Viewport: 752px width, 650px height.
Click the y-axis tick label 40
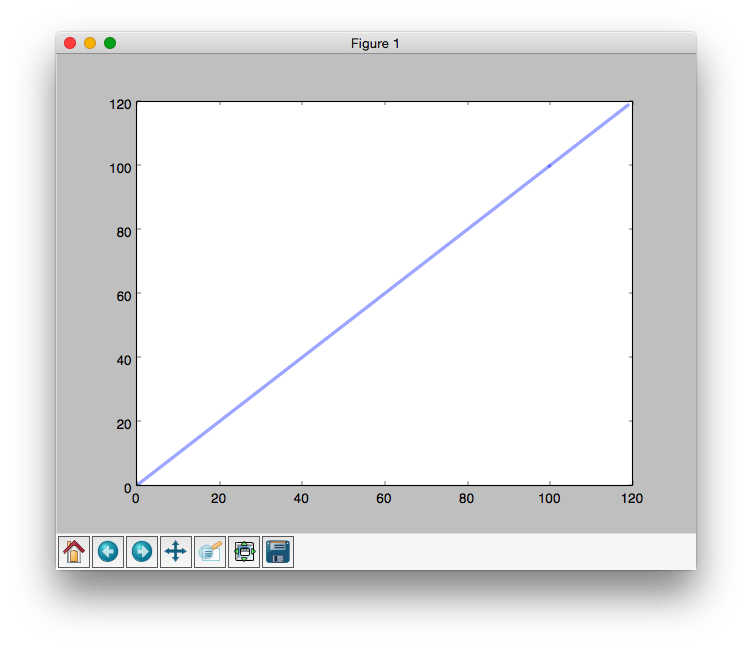coord(124,360)
